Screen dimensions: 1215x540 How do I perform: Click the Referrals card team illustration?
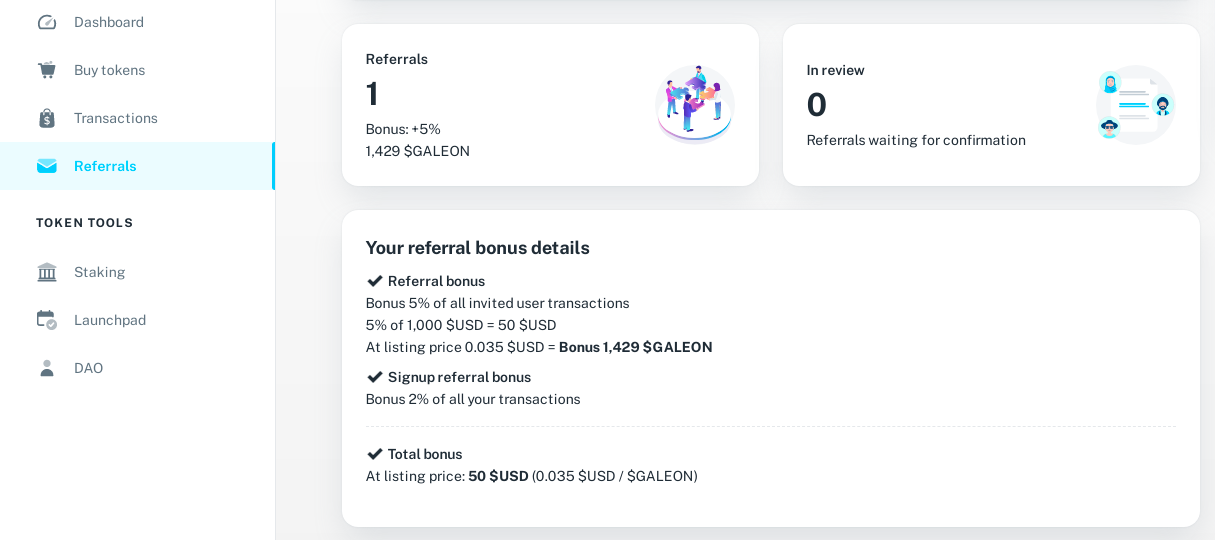[x=694, y=104]
